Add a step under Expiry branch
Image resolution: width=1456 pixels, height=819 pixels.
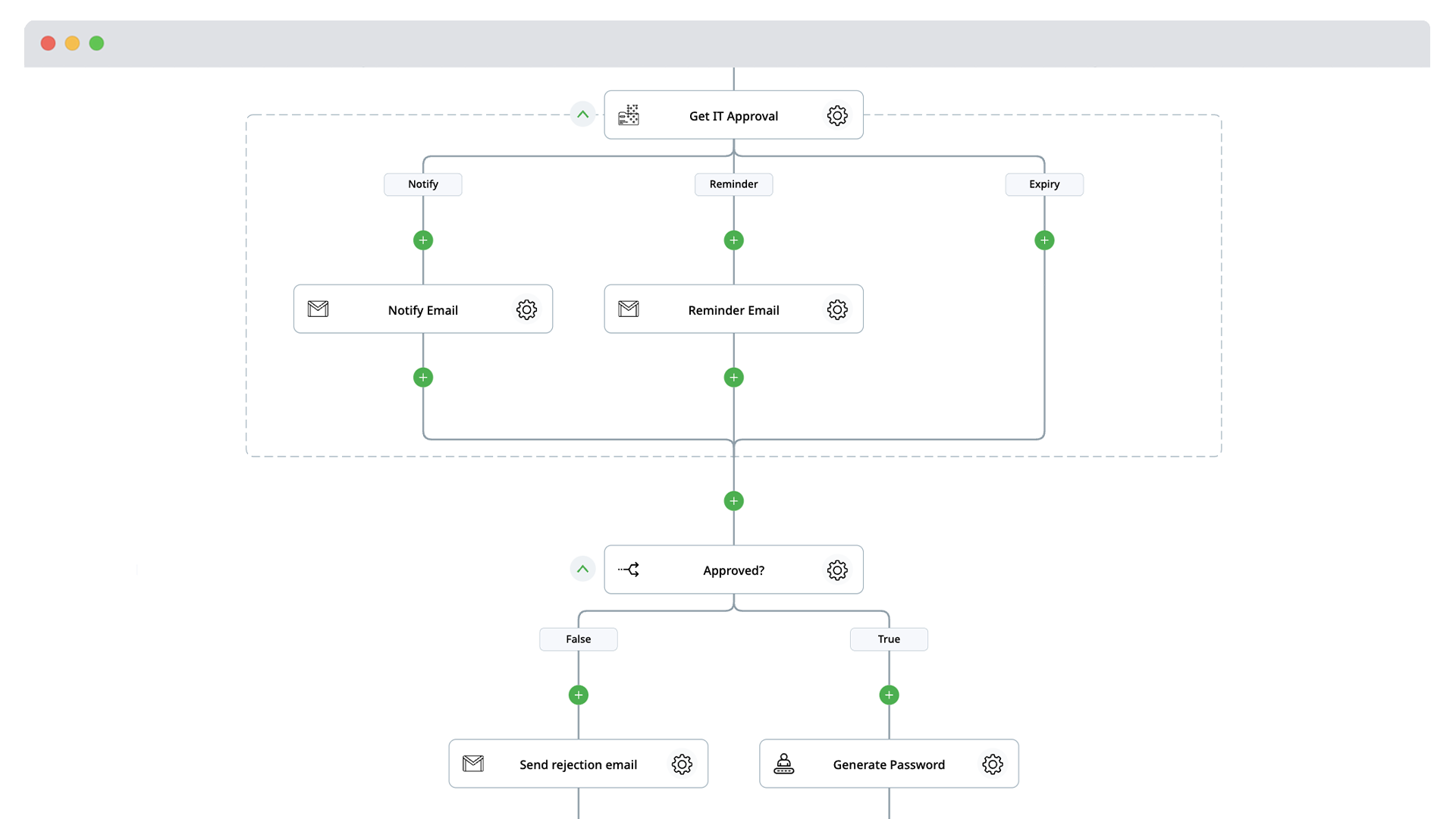1044,240
